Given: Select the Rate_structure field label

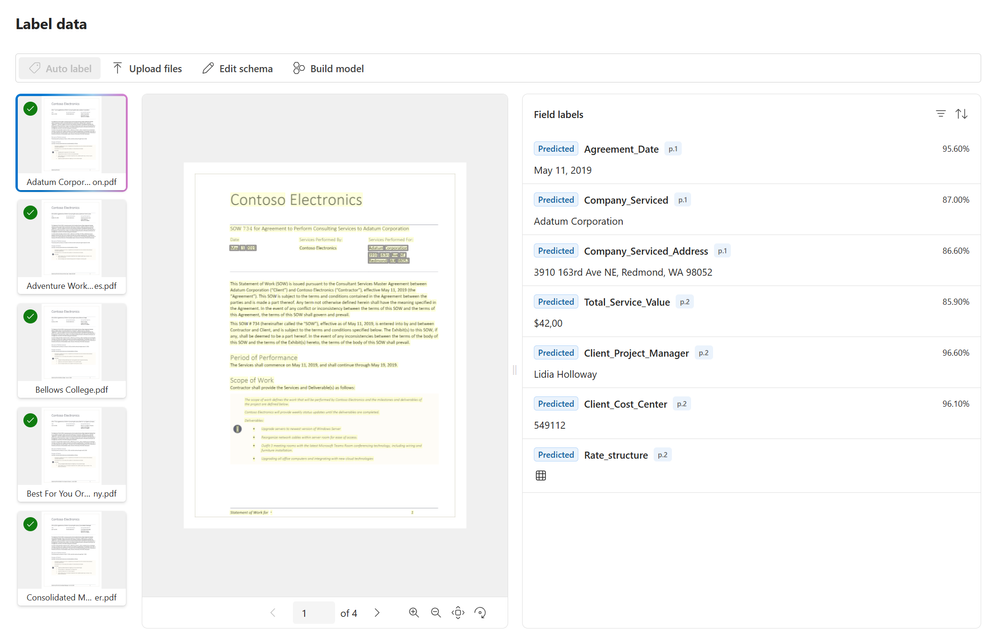Looking at the screenshot, I should click(x=616, y=455).
